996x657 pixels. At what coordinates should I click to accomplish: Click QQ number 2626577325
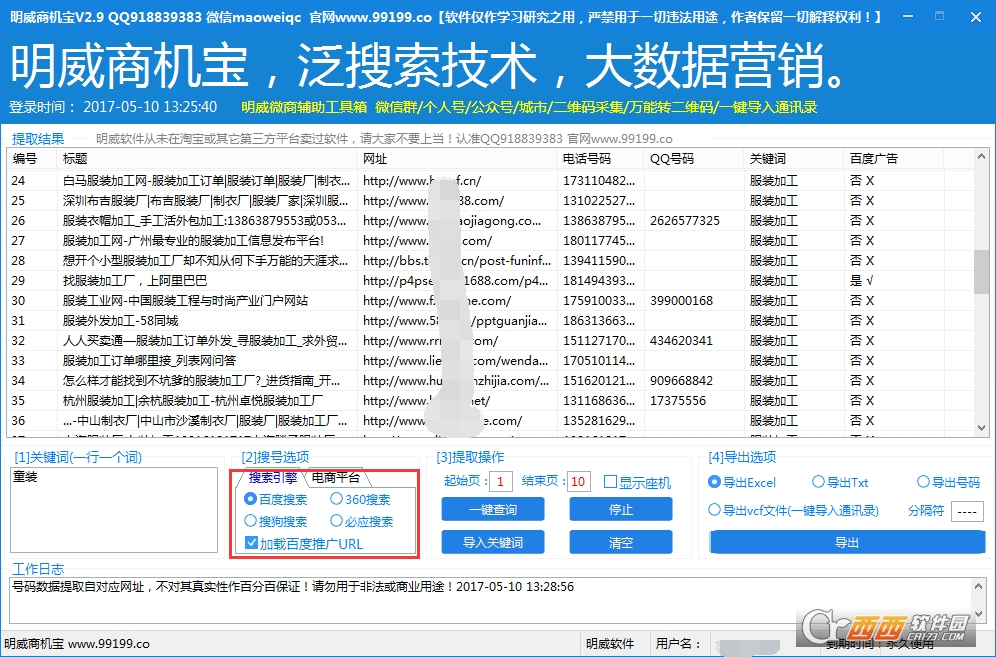(x=685, y=220)
